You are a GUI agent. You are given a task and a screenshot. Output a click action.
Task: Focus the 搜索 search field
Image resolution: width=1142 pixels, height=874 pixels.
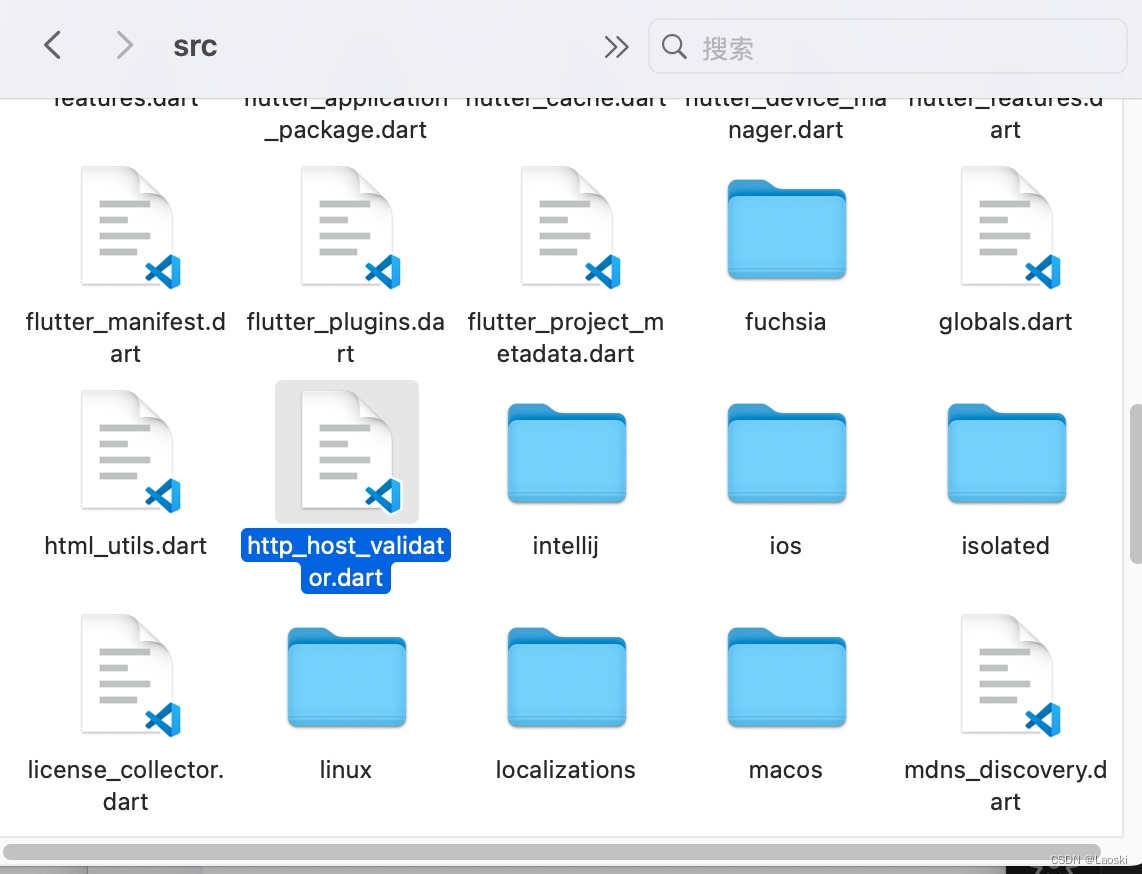tap(887, 47)
